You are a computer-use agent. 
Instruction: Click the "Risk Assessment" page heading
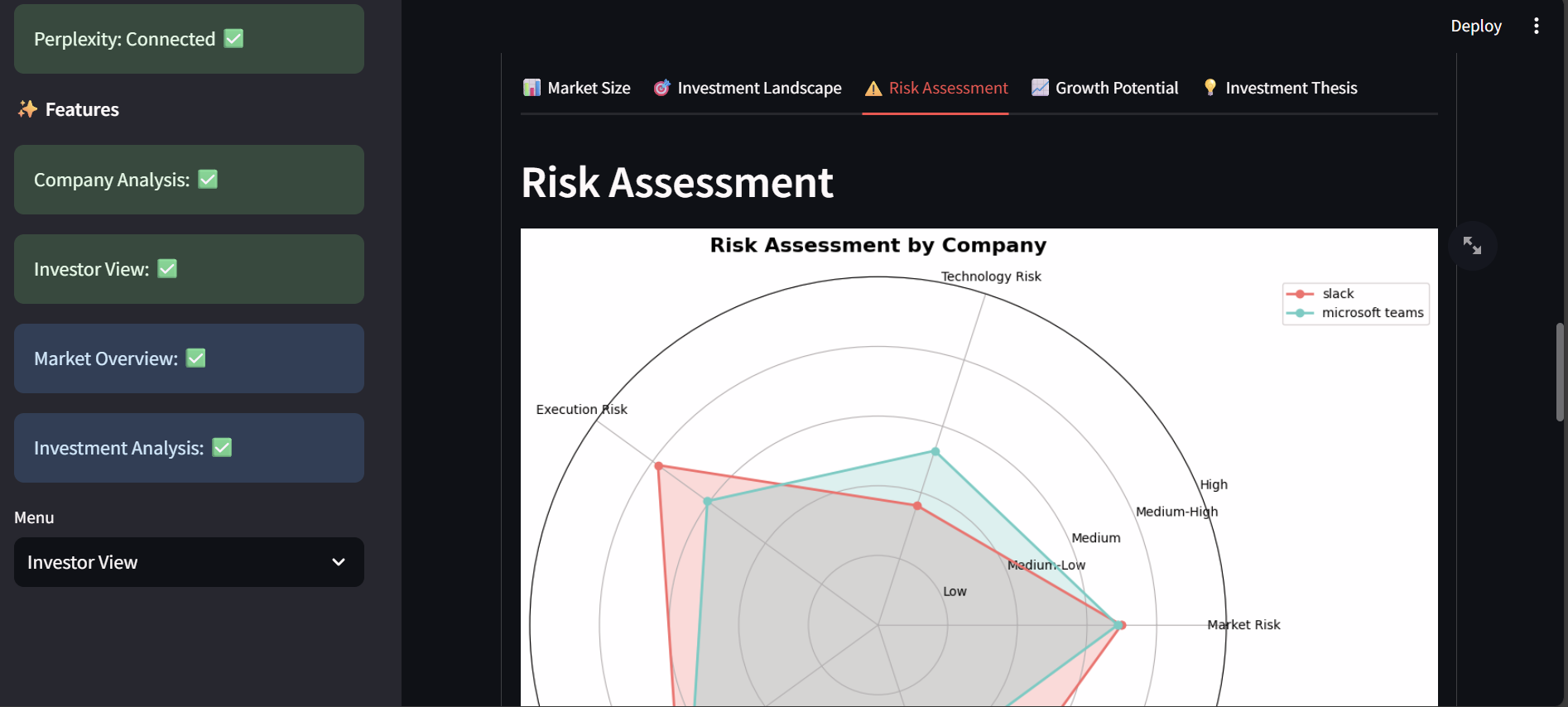coord(677,182)
